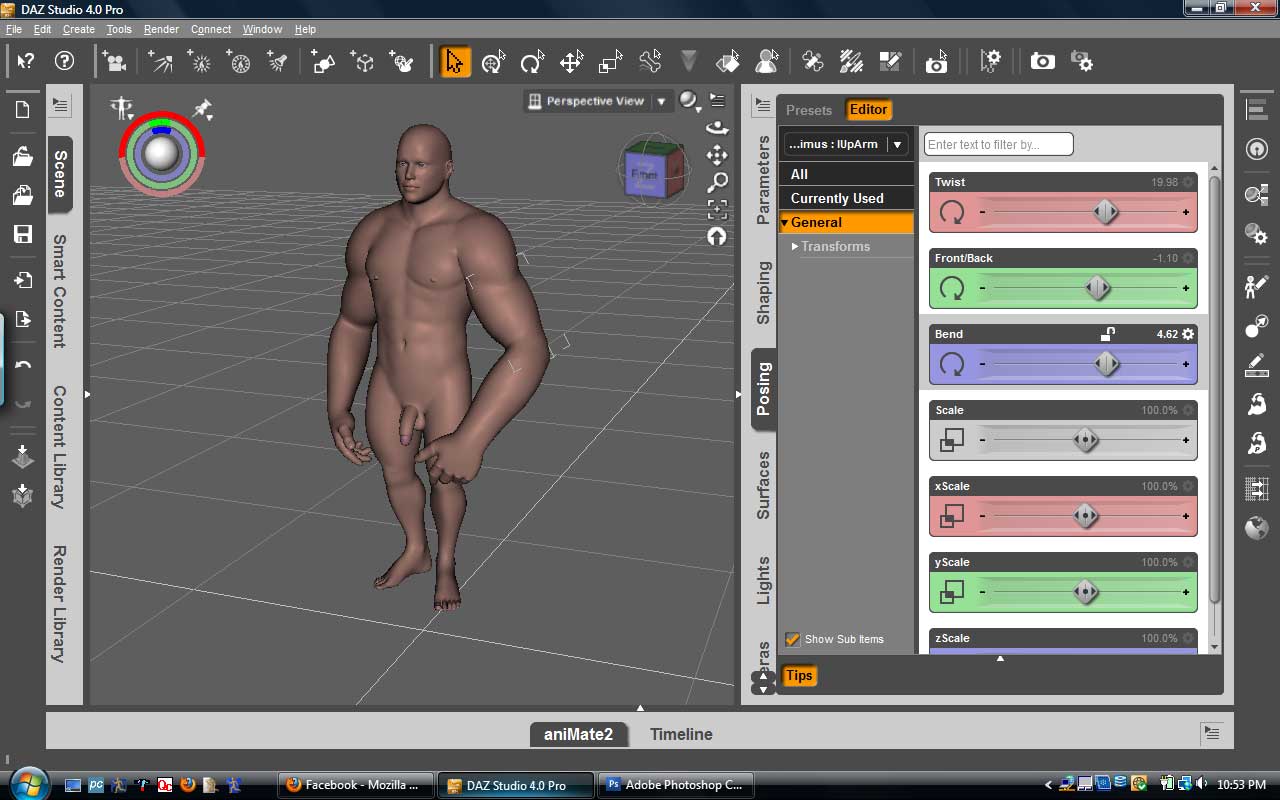
Task: Click the viewport Reset view icon
Action: coord(717,236)
